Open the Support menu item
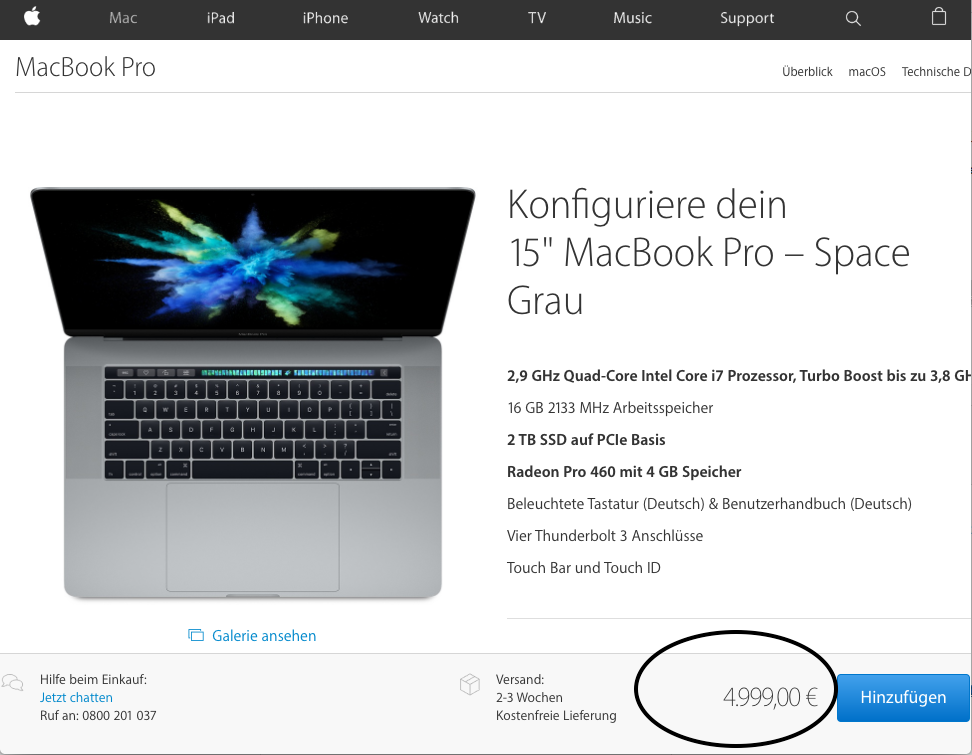 click(x=747, y=18)
